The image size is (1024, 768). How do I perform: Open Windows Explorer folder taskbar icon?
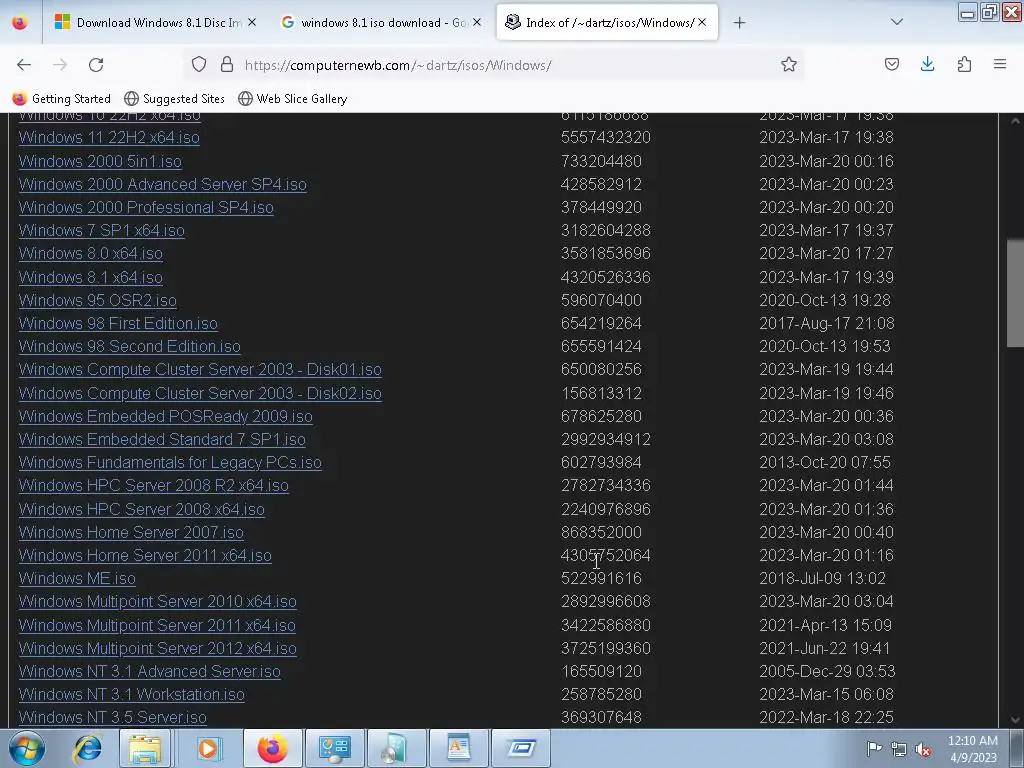[145, 748]
